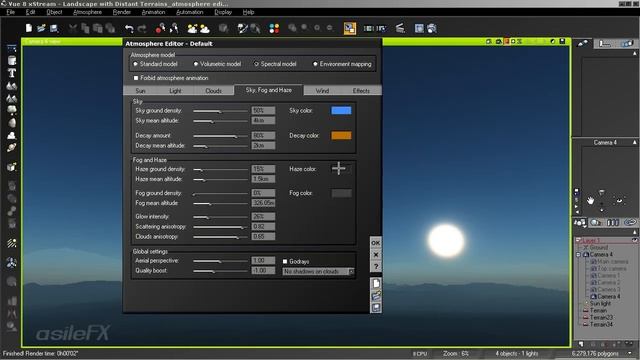Select the Text tool in left sidebar
This screenshot has height=360, width=640.
12,73
